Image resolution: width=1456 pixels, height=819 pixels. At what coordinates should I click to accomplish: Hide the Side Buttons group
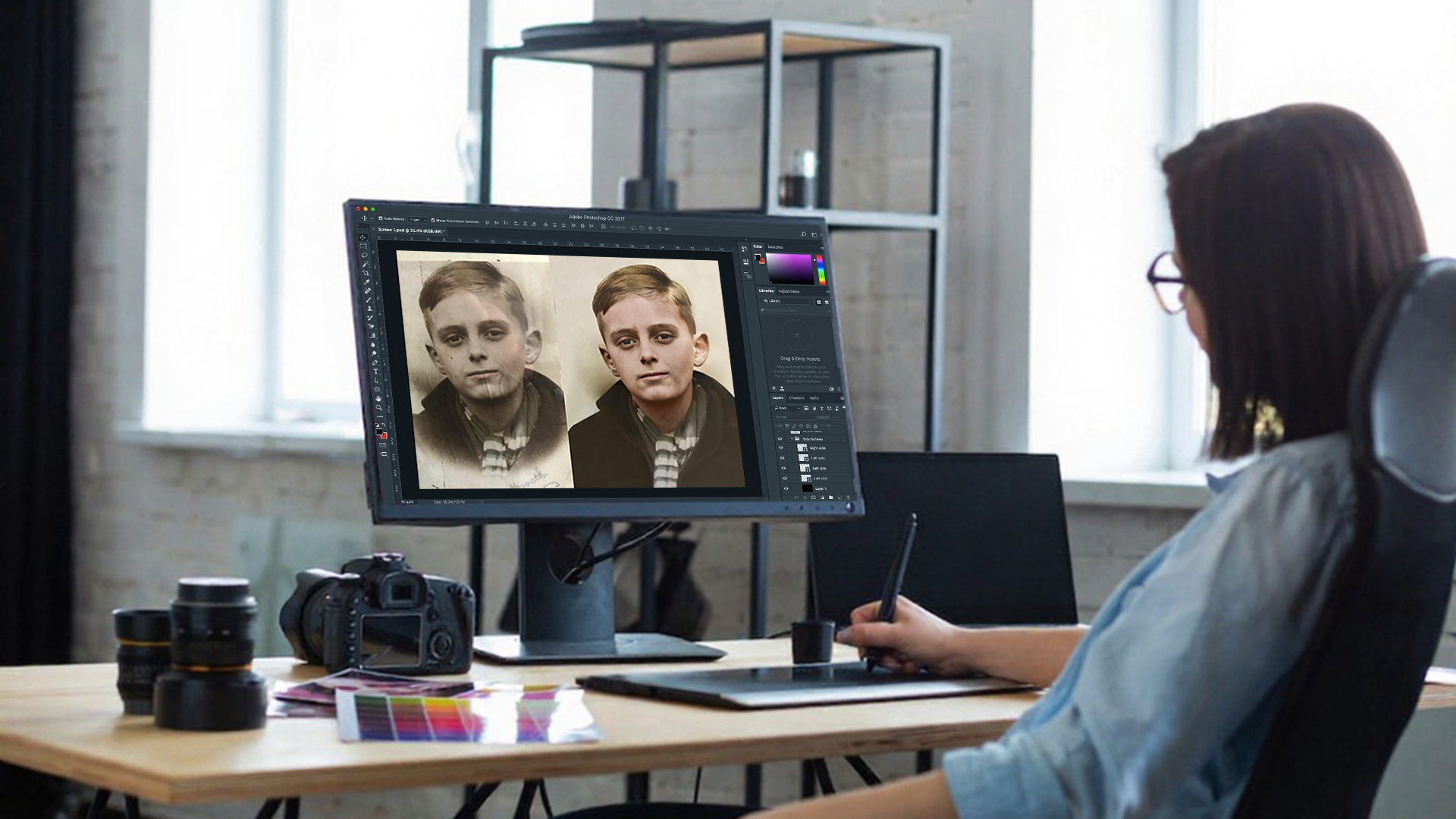pos(780,438)
